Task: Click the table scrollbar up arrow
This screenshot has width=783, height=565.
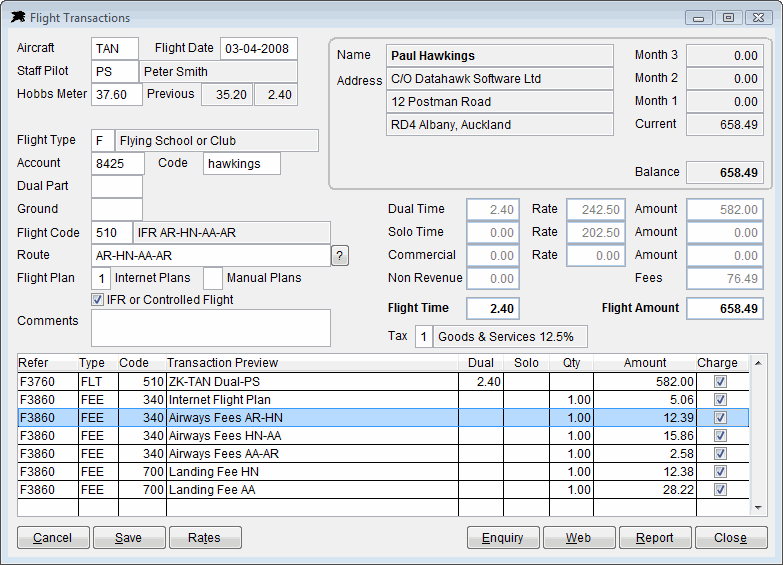Action: (758, 363)
